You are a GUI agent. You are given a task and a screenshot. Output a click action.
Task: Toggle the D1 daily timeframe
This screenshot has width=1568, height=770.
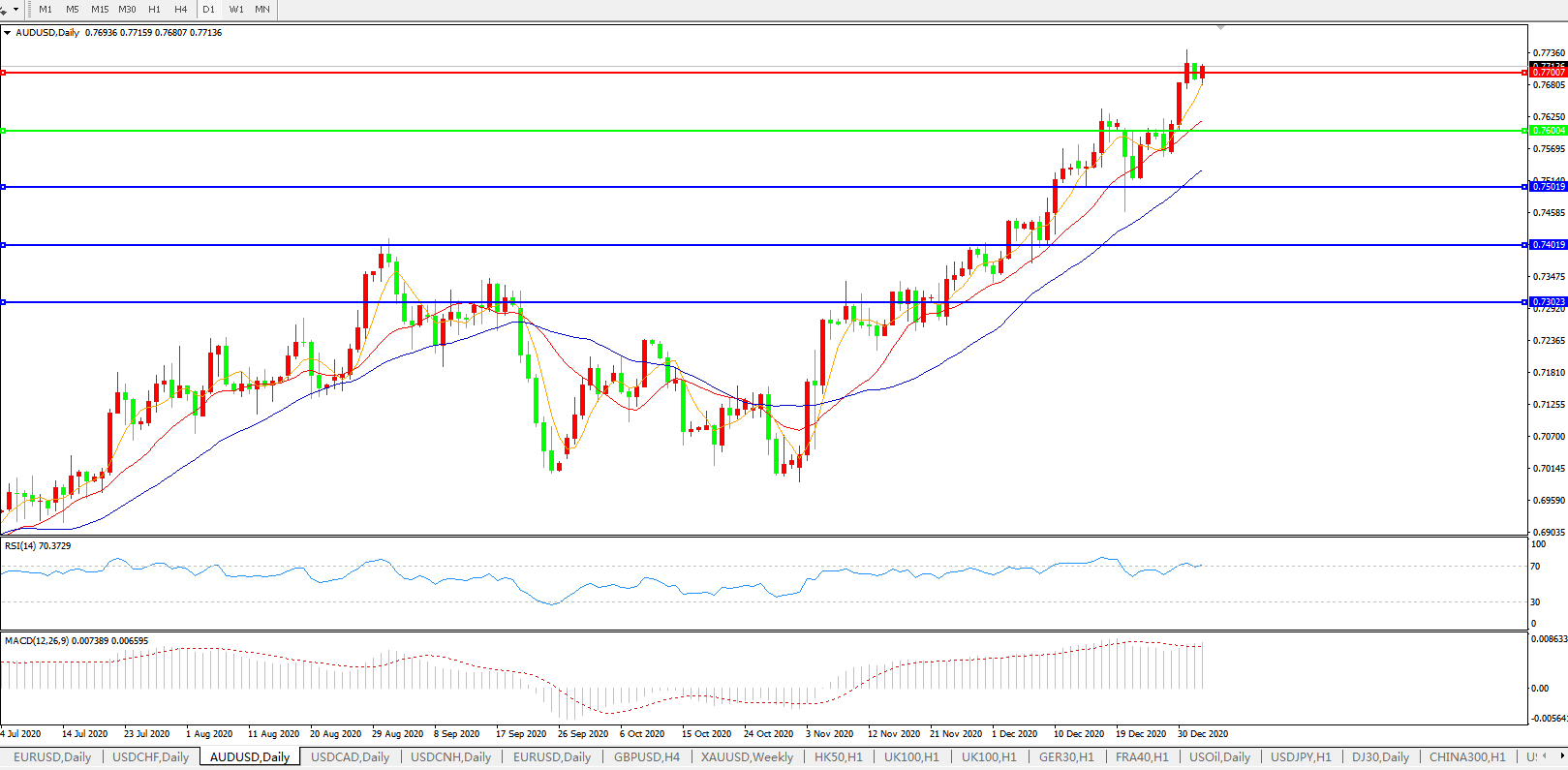pyautogui.click(x=209, y=9)
